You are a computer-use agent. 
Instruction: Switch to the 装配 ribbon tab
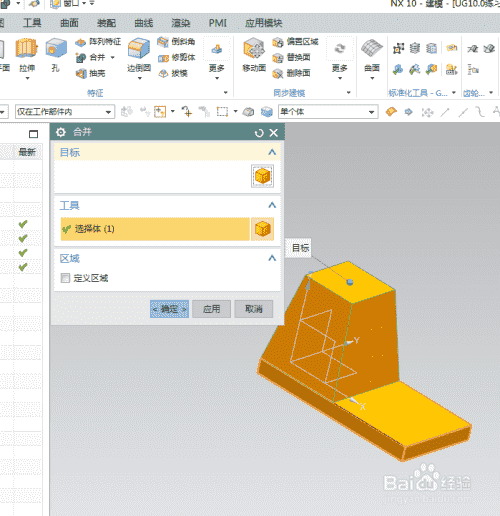click(x=106, y=23)
